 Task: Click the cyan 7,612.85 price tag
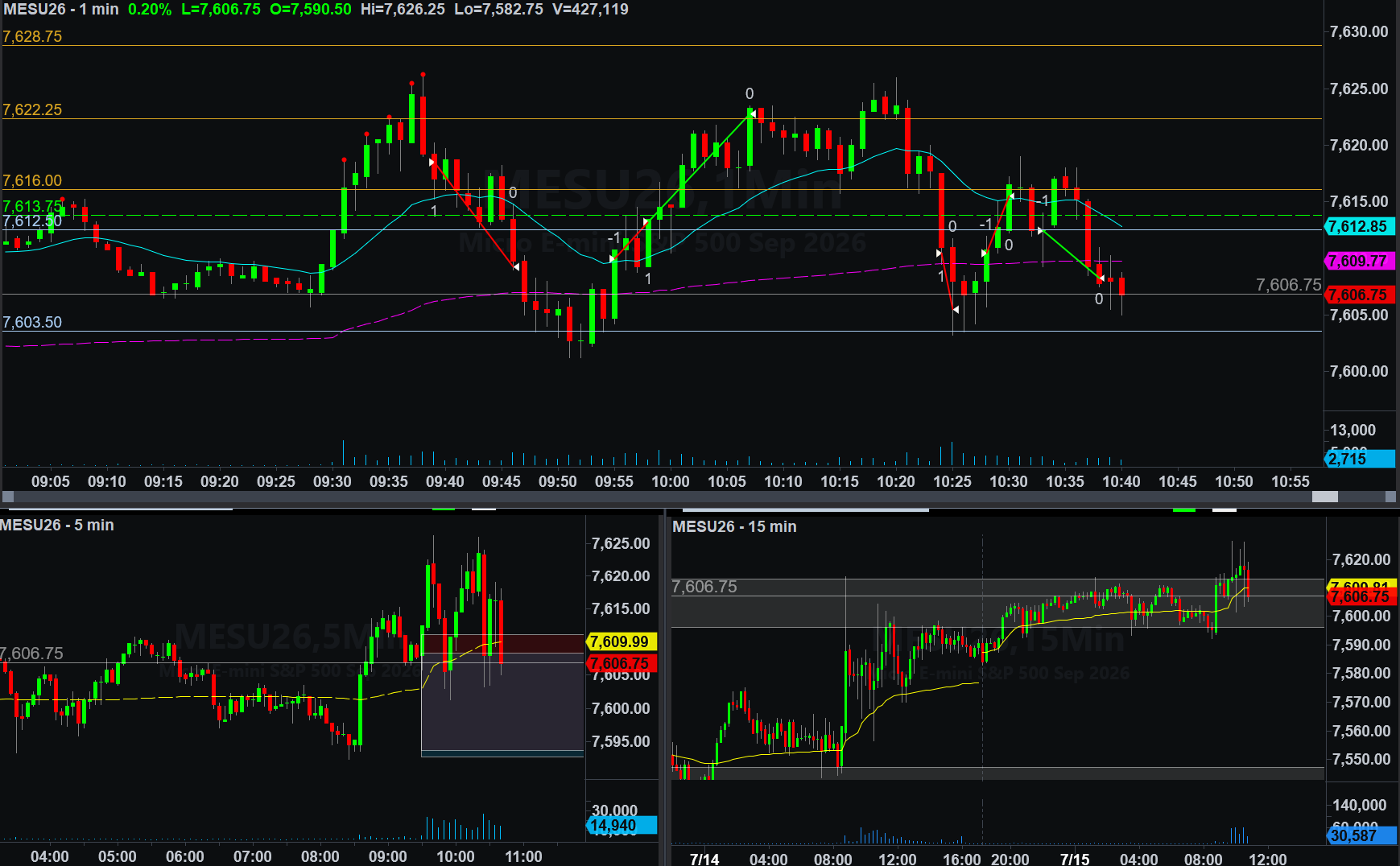pyautogui.click(x=1360, y=226)
